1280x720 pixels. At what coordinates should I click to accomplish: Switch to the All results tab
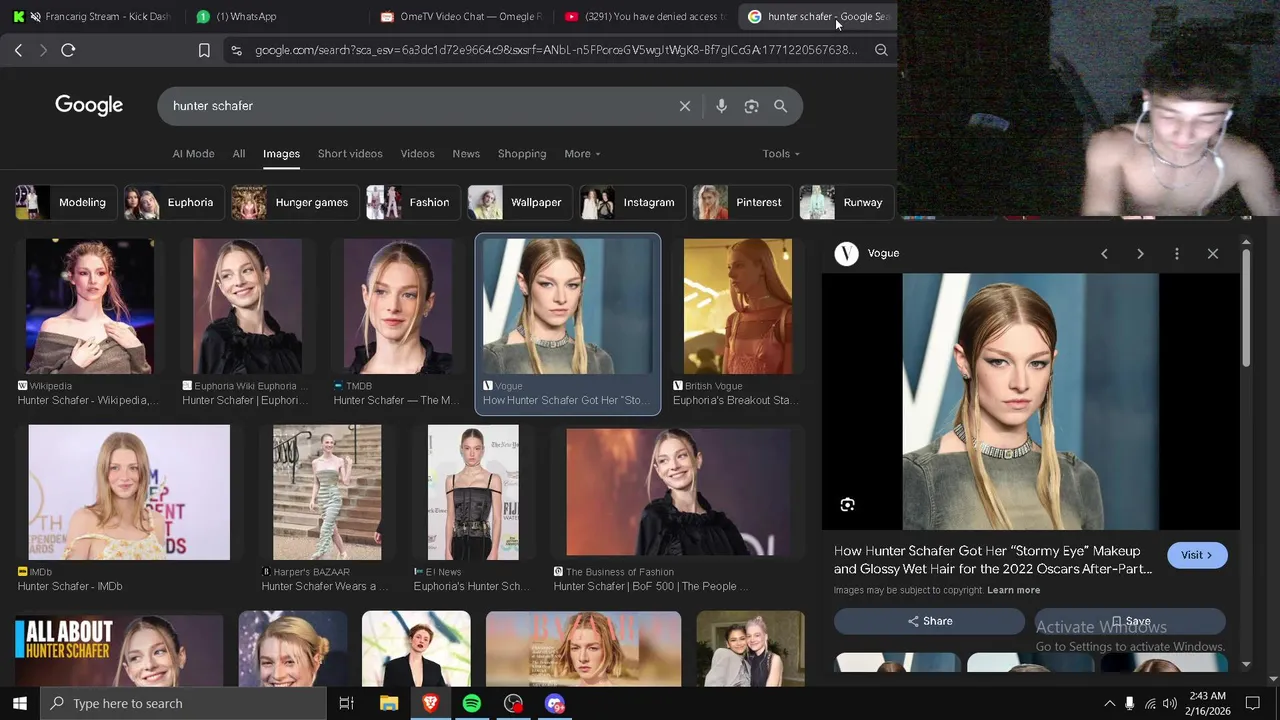(x=239, y=154)
